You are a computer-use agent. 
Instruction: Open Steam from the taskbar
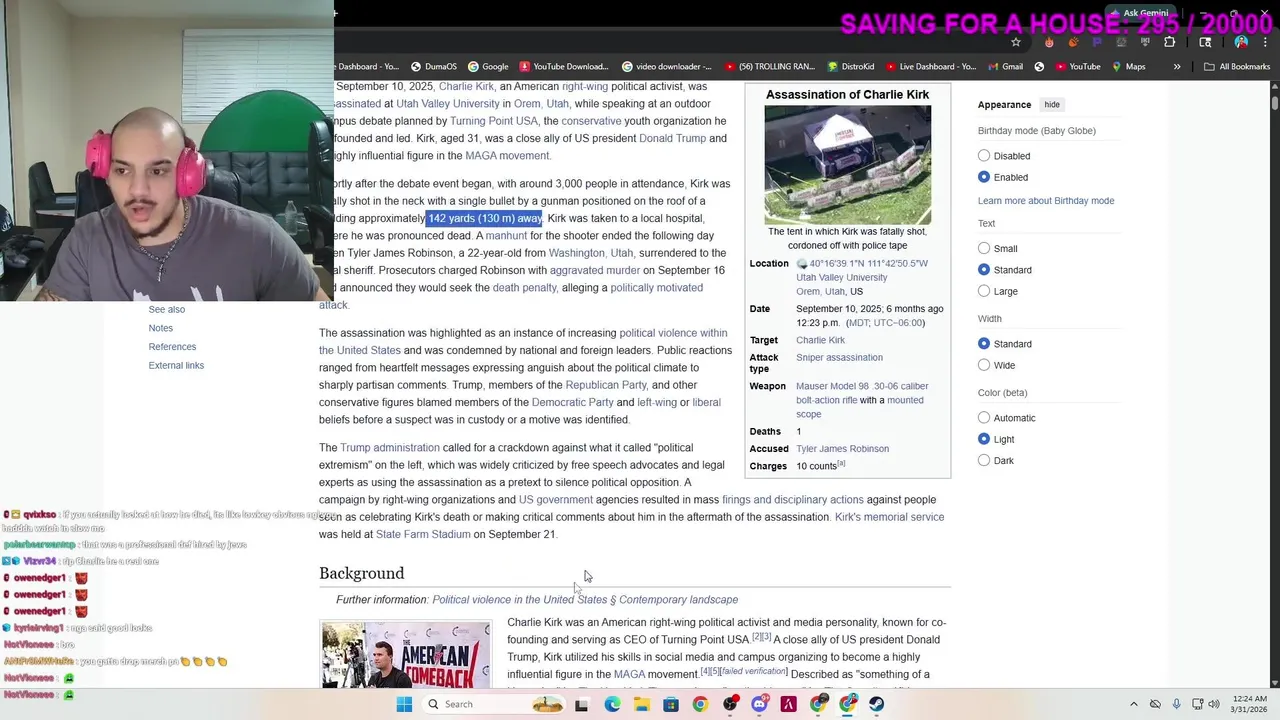(x=876, y=704)
